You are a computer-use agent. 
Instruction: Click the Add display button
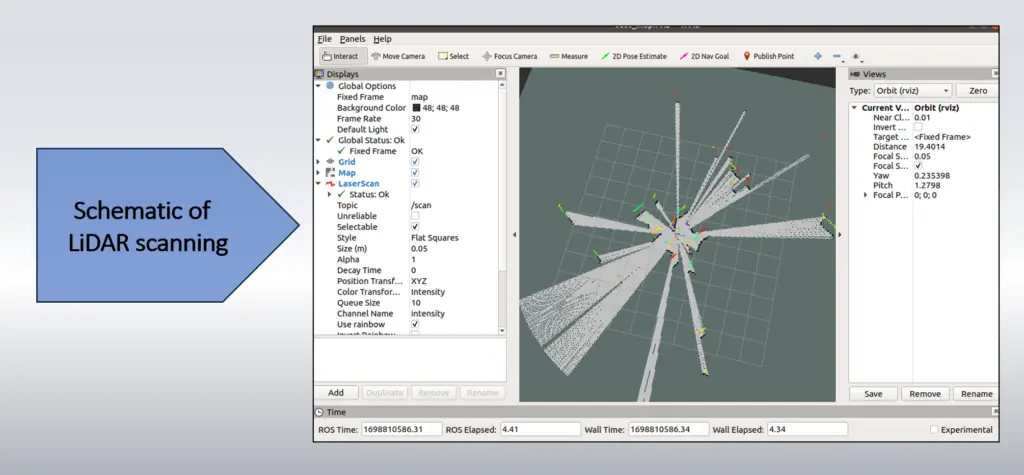coord(336,393)
